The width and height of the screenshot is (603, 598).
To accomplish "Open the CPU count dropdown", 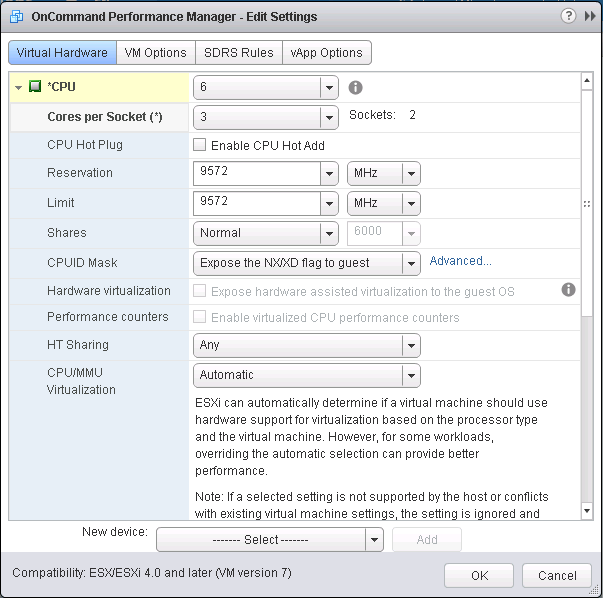I will tap(266, 88).
